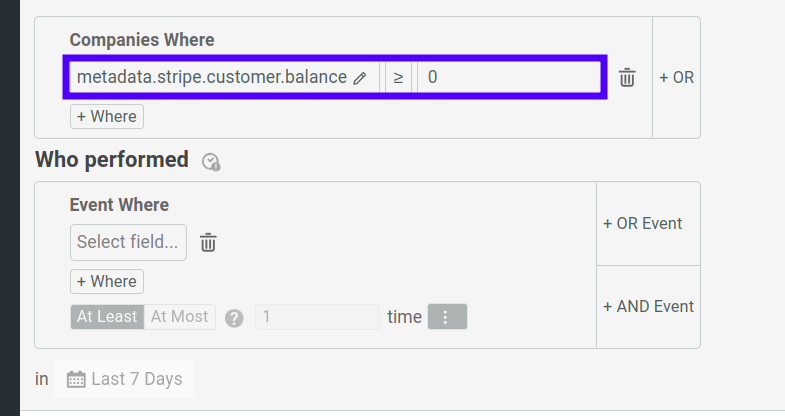Image resolution: width=785 pixels, height=416 pixels.
Task: Delete the Companies Where filter via trash icon
Action: (627, 78)
